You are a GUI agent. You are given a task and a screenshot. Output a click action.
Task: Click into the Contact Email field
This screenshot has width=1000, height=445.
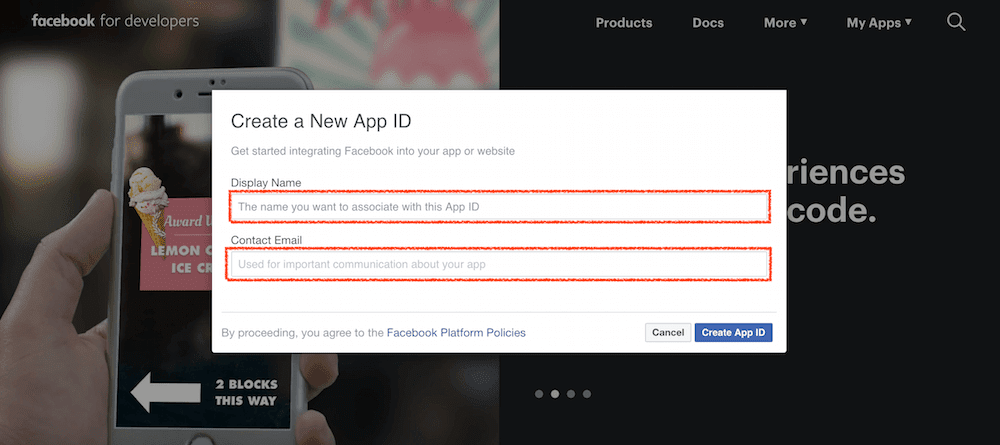[499, 264]
